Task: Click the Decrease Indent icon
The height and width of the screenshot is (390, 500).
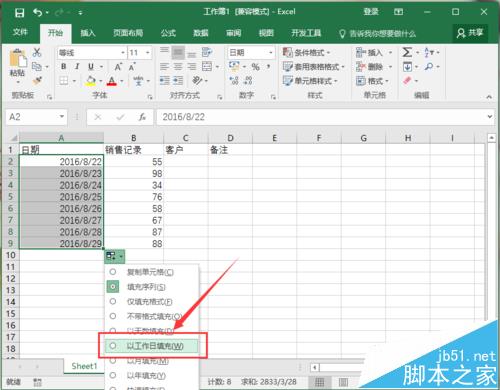Action: 164,80
